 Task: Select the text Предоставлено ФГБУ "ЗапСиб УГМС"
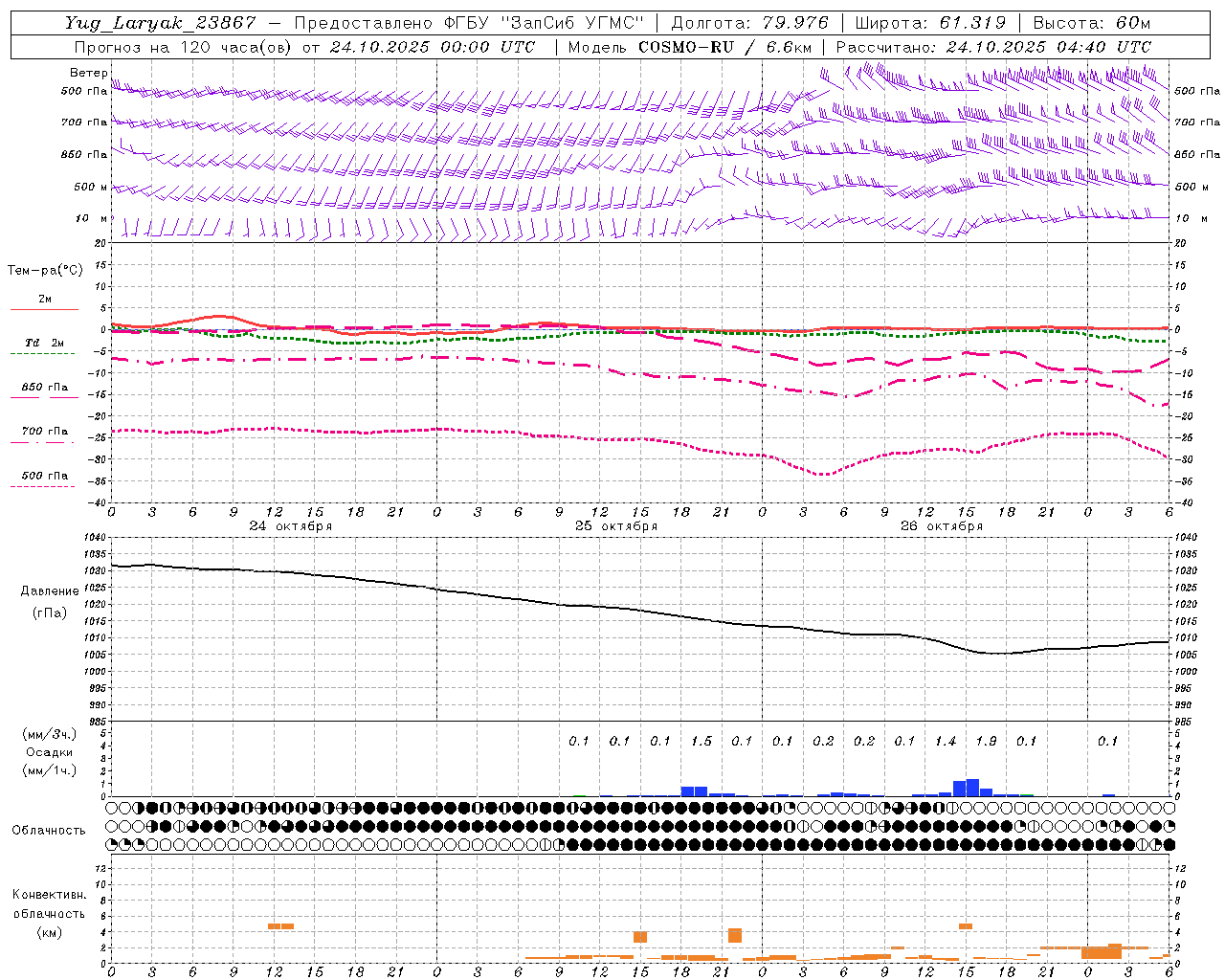point(469,23)
